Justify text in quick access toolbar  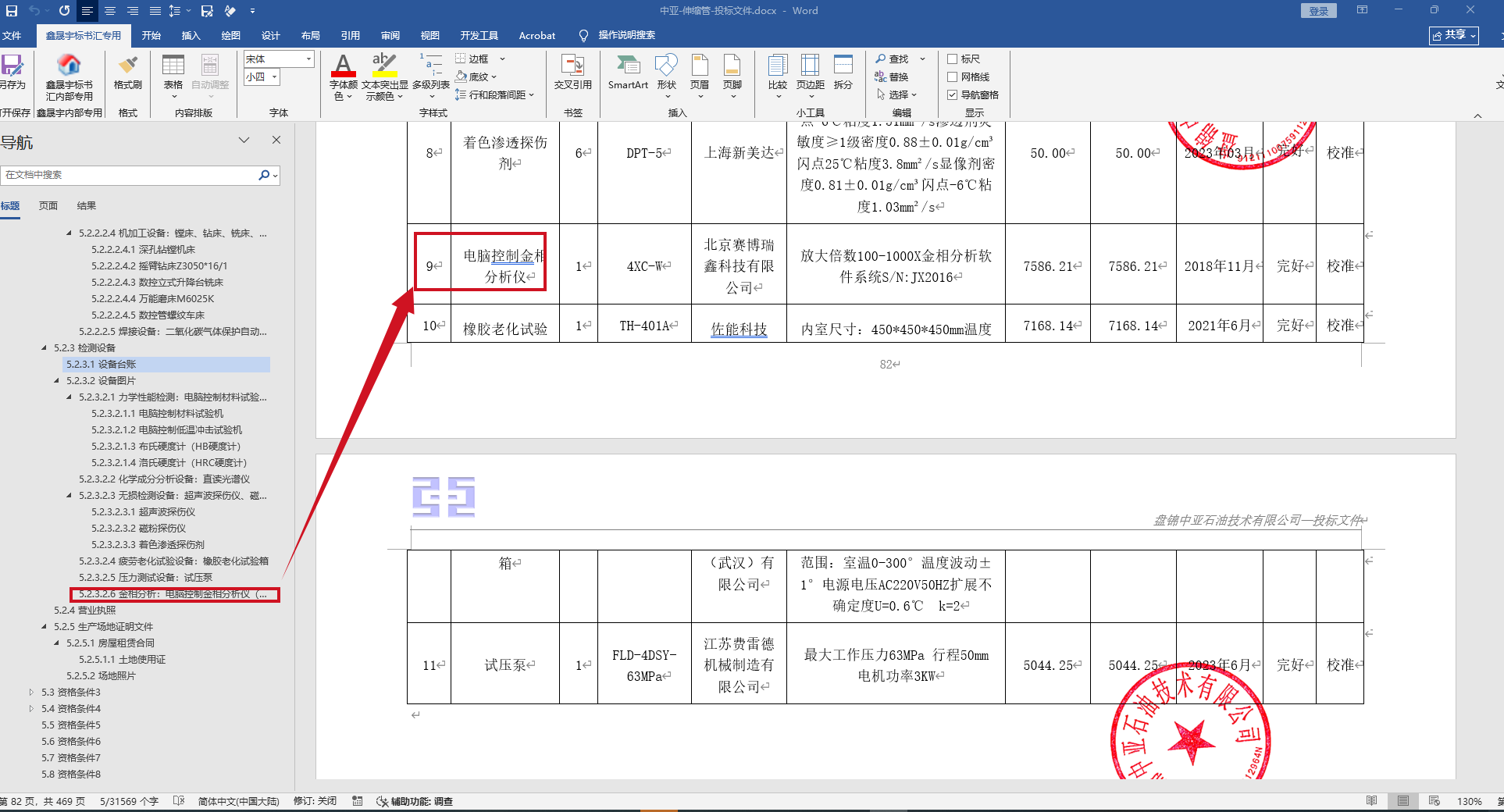point(155,11)
